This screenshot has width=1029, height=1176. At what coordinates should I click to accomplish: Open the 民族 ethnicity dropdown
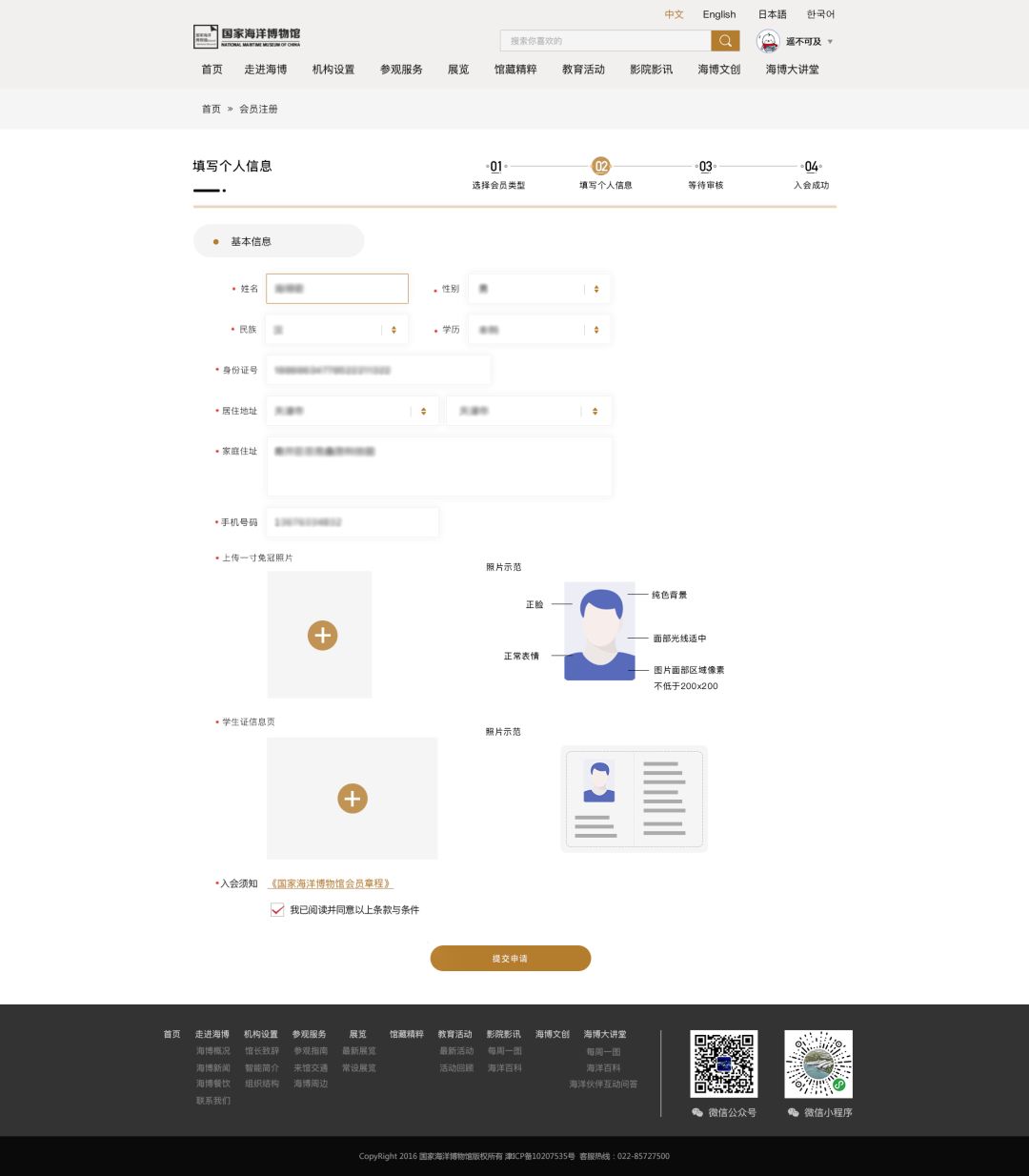coord(336,330)
